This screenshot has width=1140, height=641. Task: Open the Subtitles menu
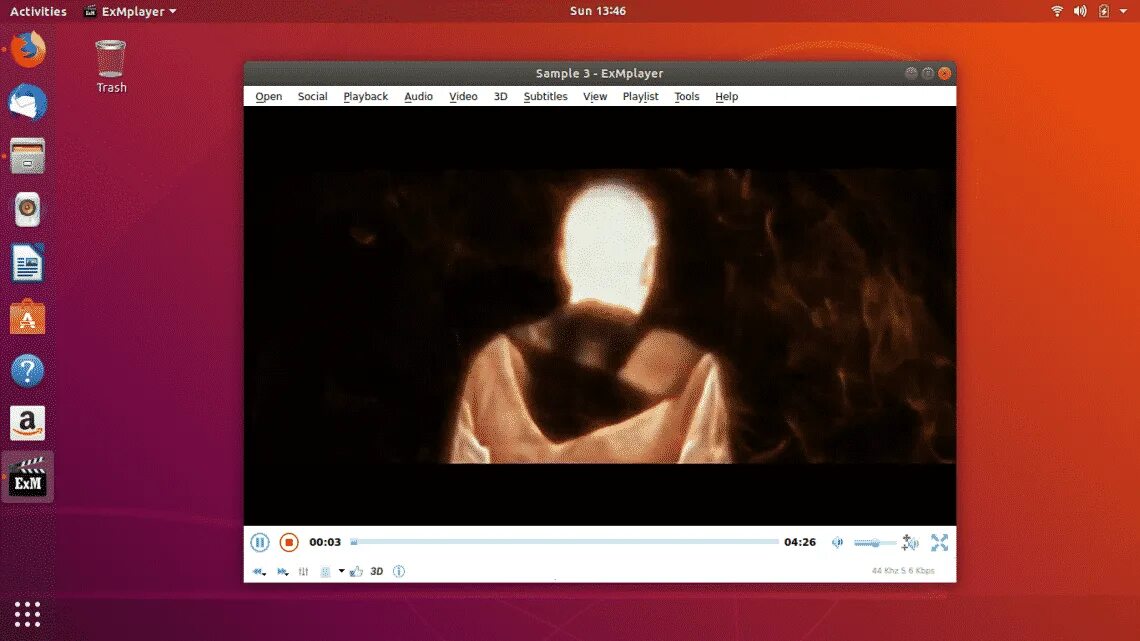[545, 96]
